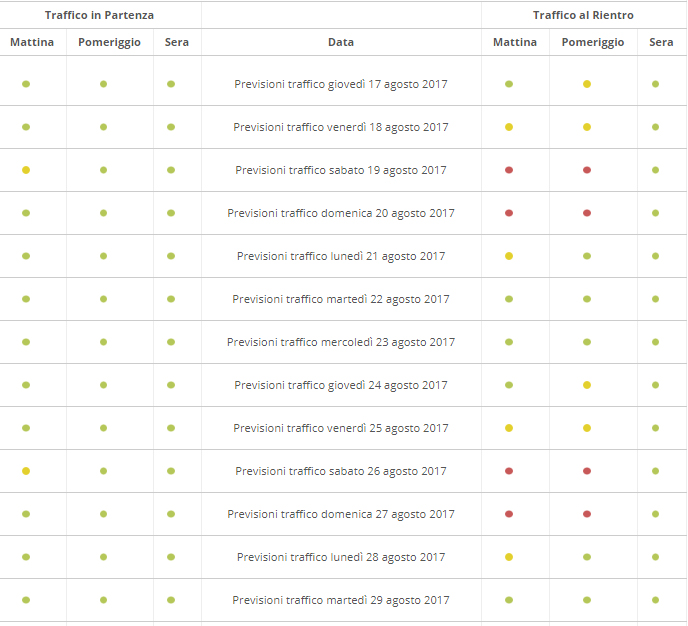Click red return-afternoon dot for domenica 27 agosto
The image size is (688, 626).
pos(587,514)
